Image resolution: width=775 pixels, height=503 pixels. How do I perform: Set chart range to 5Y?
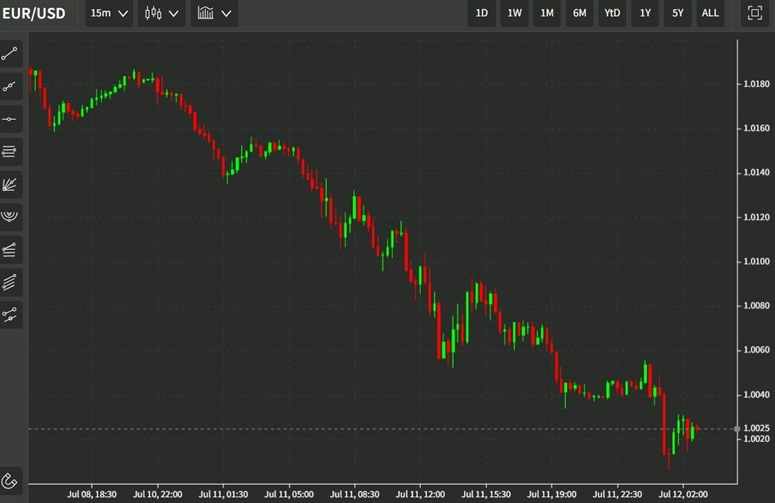678,13
